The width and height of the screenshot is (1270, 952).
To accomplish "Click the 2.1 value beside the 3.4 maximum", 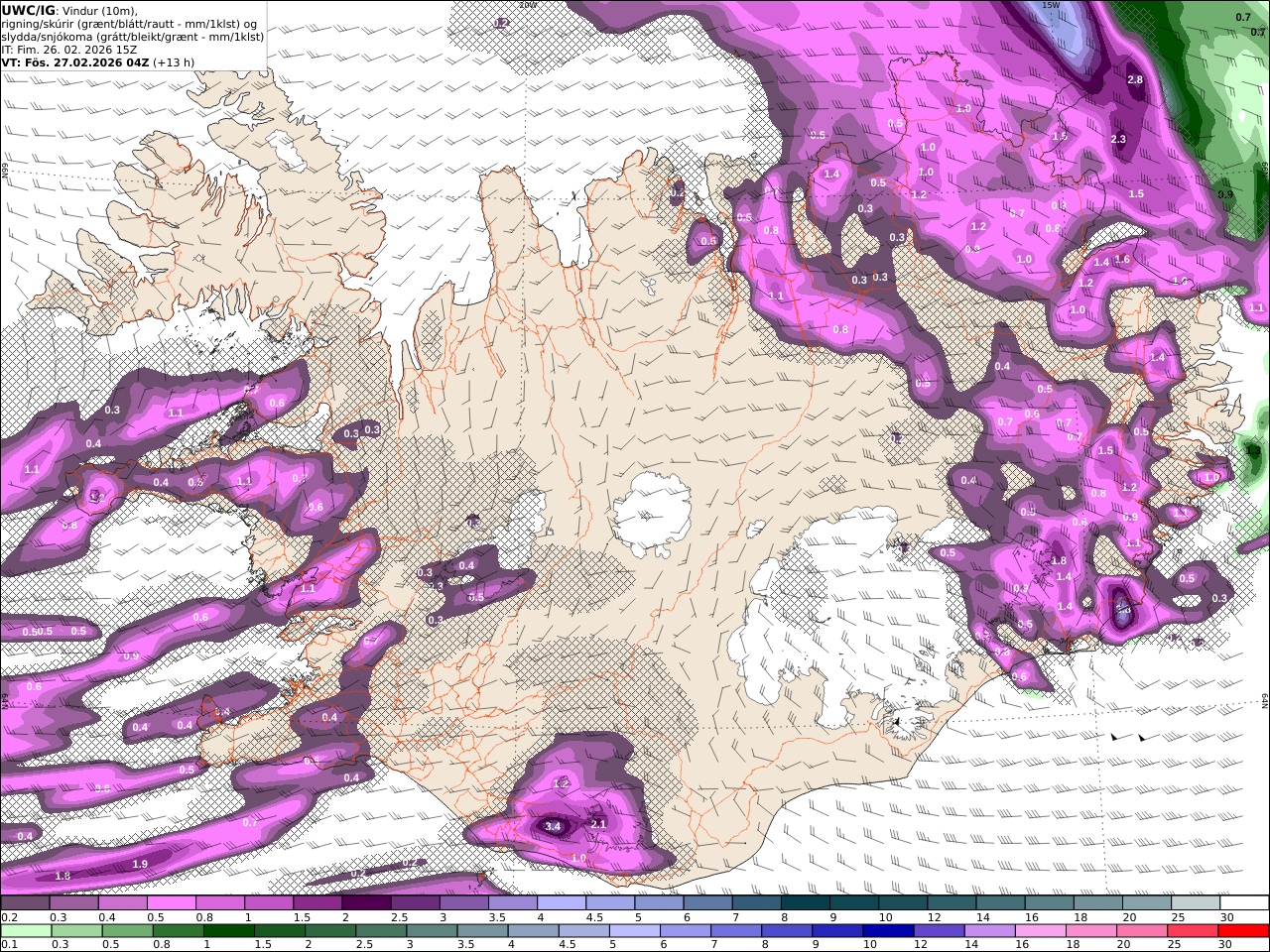I will tap(598, 824).
